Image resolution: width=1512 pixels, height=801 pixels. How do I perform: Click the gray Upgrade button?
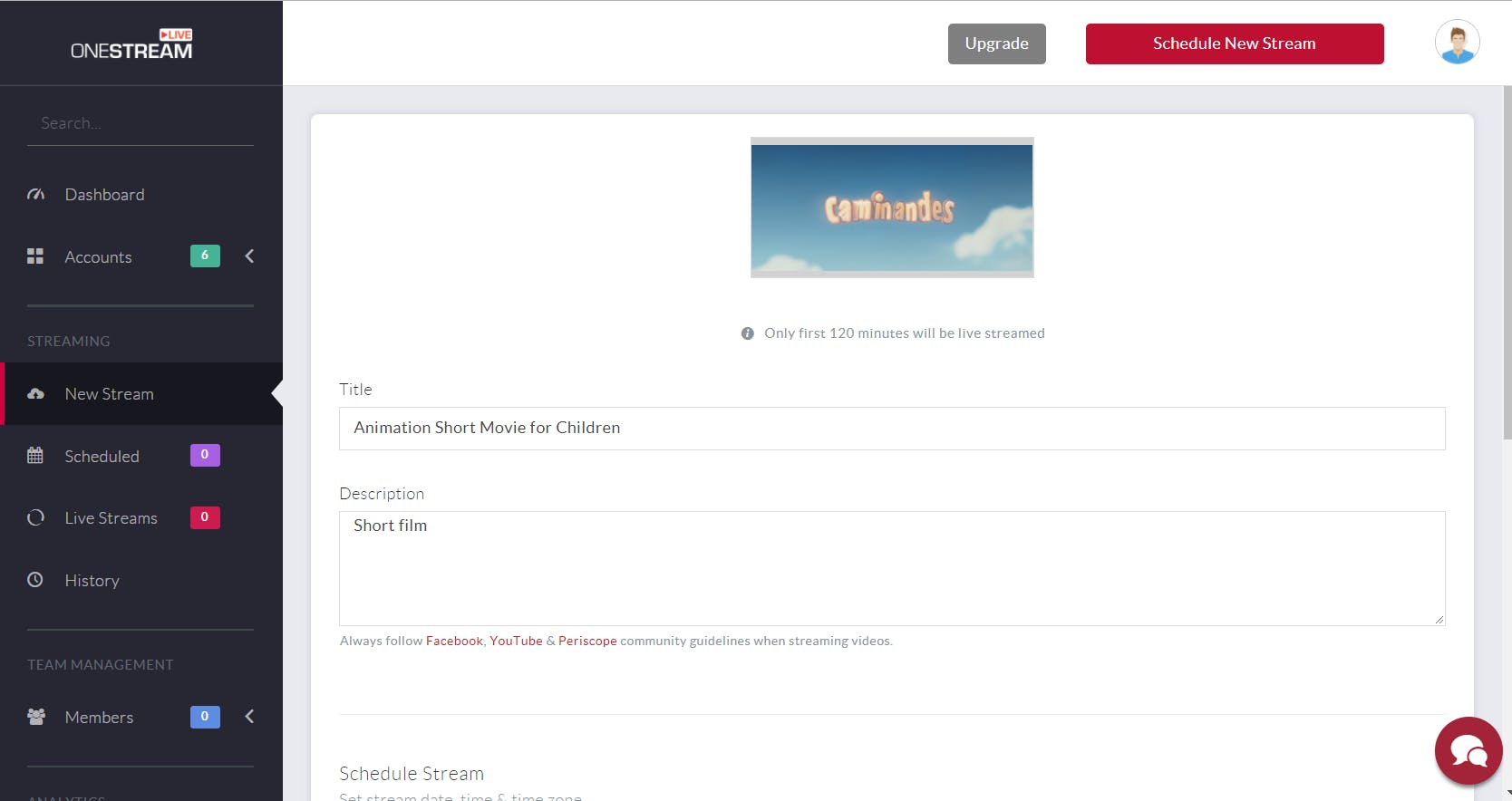pyautogui.click(x=996, y=43)
